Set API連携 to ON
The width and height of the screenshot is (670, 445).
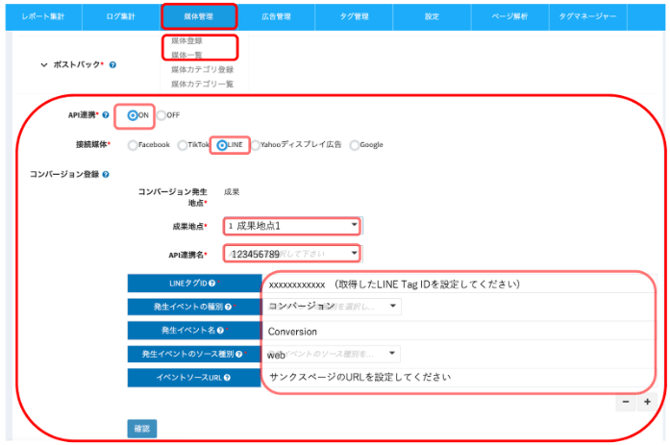133,115
